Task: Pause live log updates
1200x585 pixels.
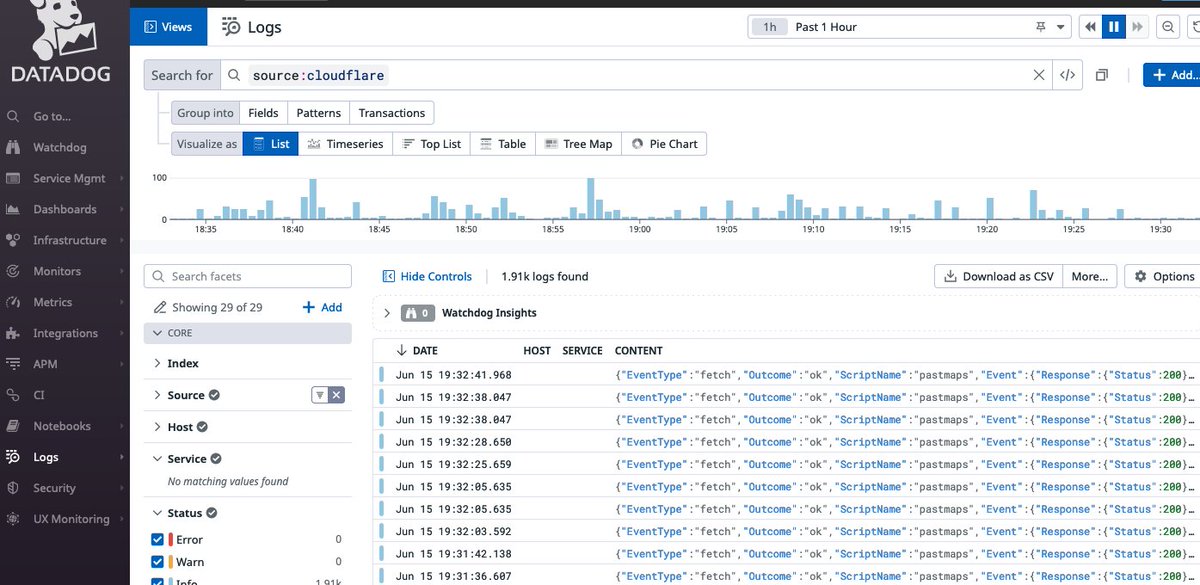Action: (1114, 27)
